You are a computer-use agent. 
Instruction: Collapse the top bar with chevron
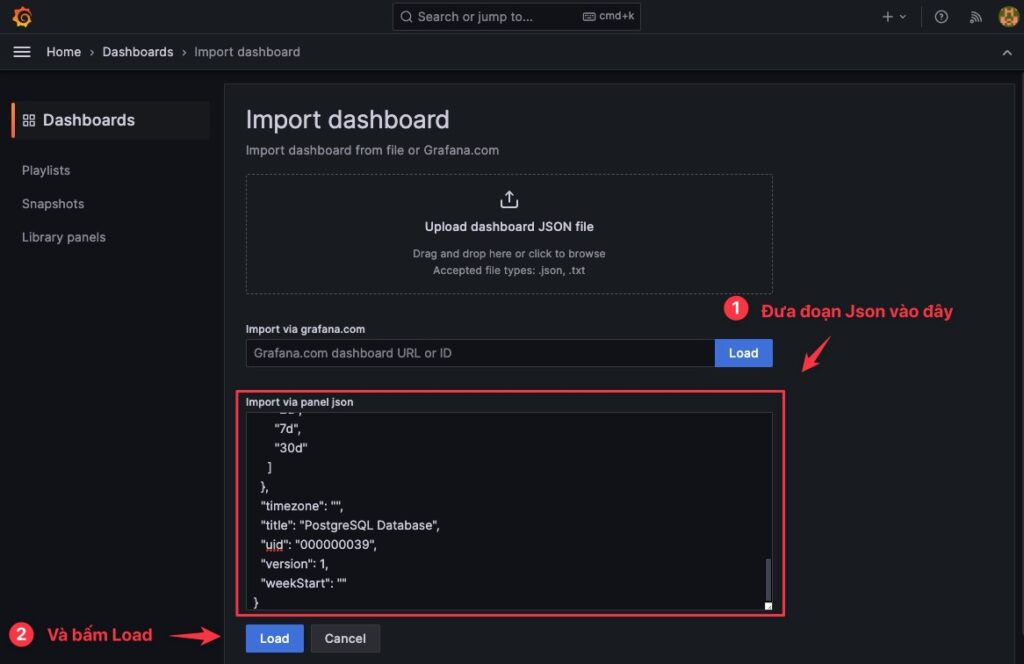click(x=1006, y=53)
